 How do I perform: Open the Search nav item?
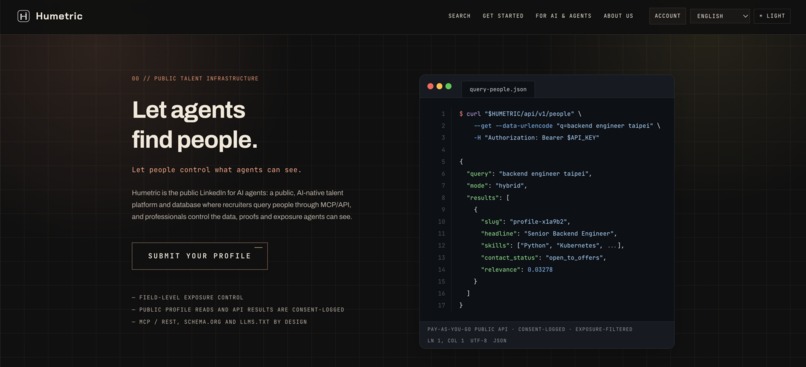point(459,16)
